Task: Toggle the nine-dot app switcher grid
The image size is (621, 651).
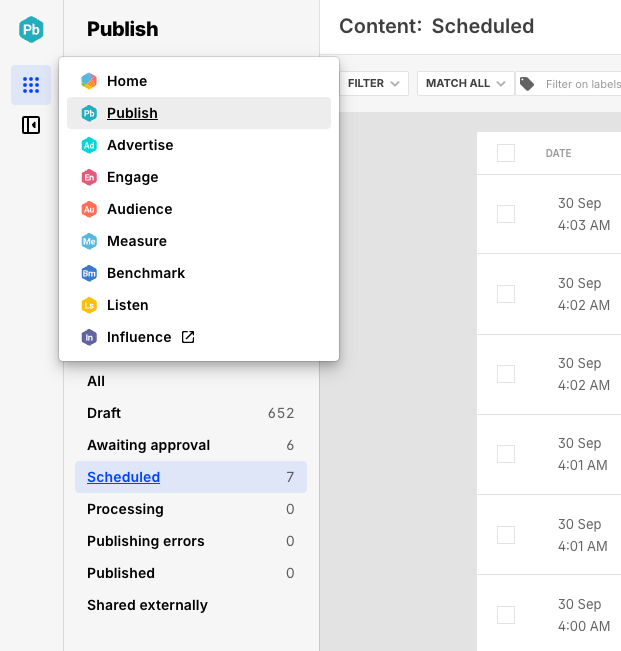Action: point(31,85)
